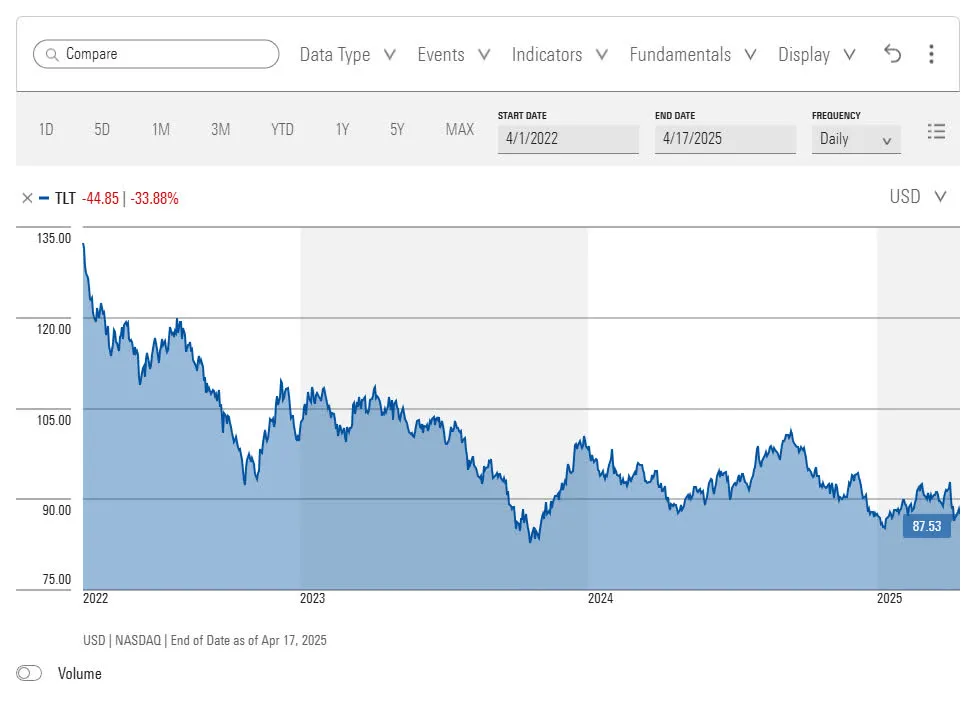Choose the 5Y time range
The height and width of the screenshot is (706, 976).
[397, 129]
